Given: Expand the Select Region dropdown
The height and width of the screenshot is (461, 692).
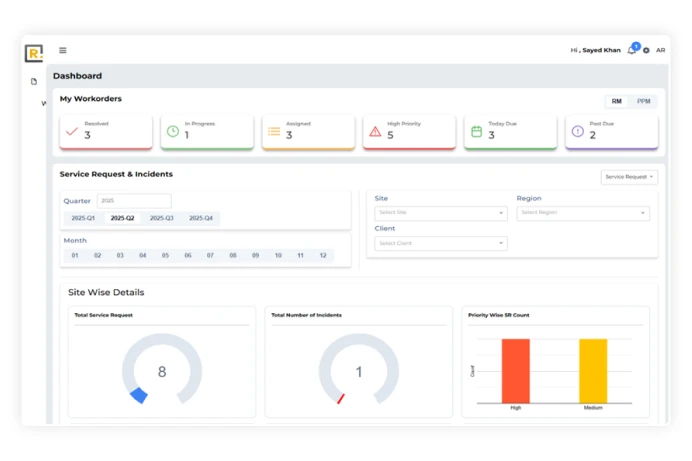Looking at the screenshot, I should click(x=583, y=213).
